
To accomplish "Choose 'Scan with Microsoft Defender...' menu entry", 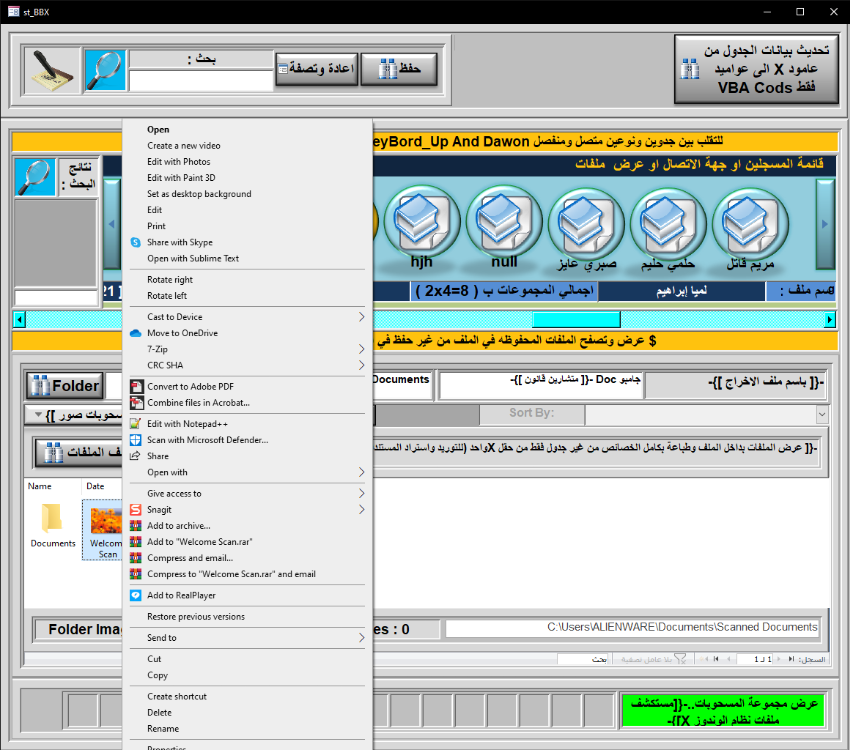I will [207, 440].
